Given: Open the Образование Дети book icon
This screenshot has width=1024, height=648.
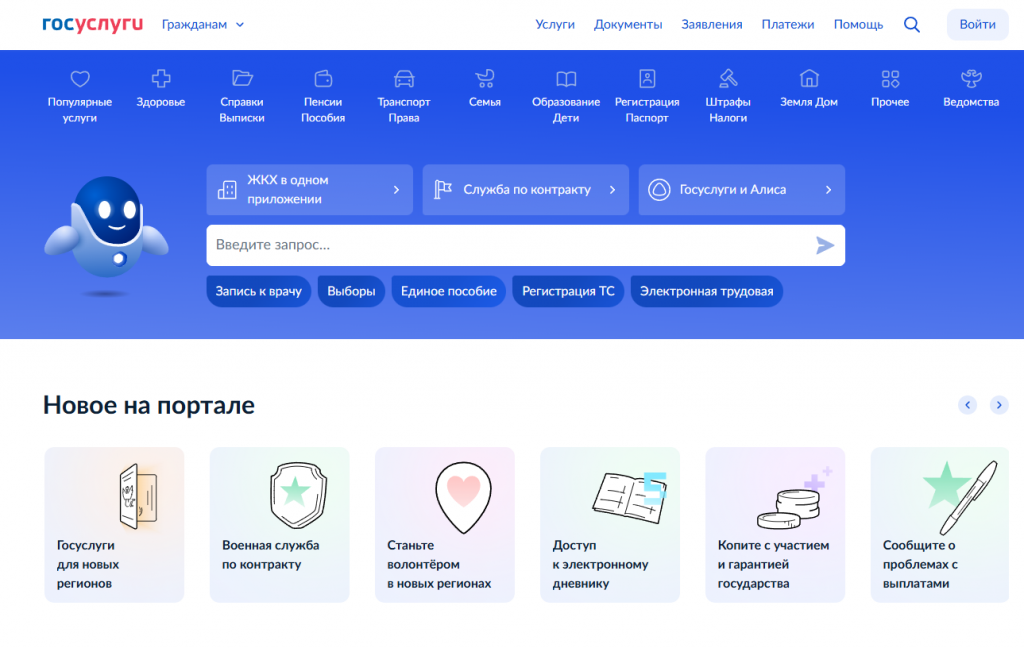Looking at the screenshot, I should pyautogui.click(x=566, y=79).
